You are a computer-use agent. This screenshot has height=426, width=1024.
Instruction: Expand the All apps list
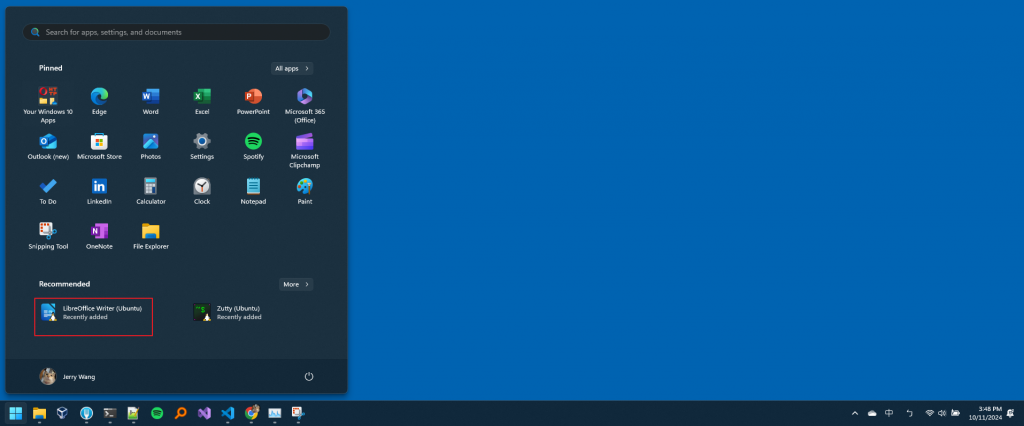(292, 69)
